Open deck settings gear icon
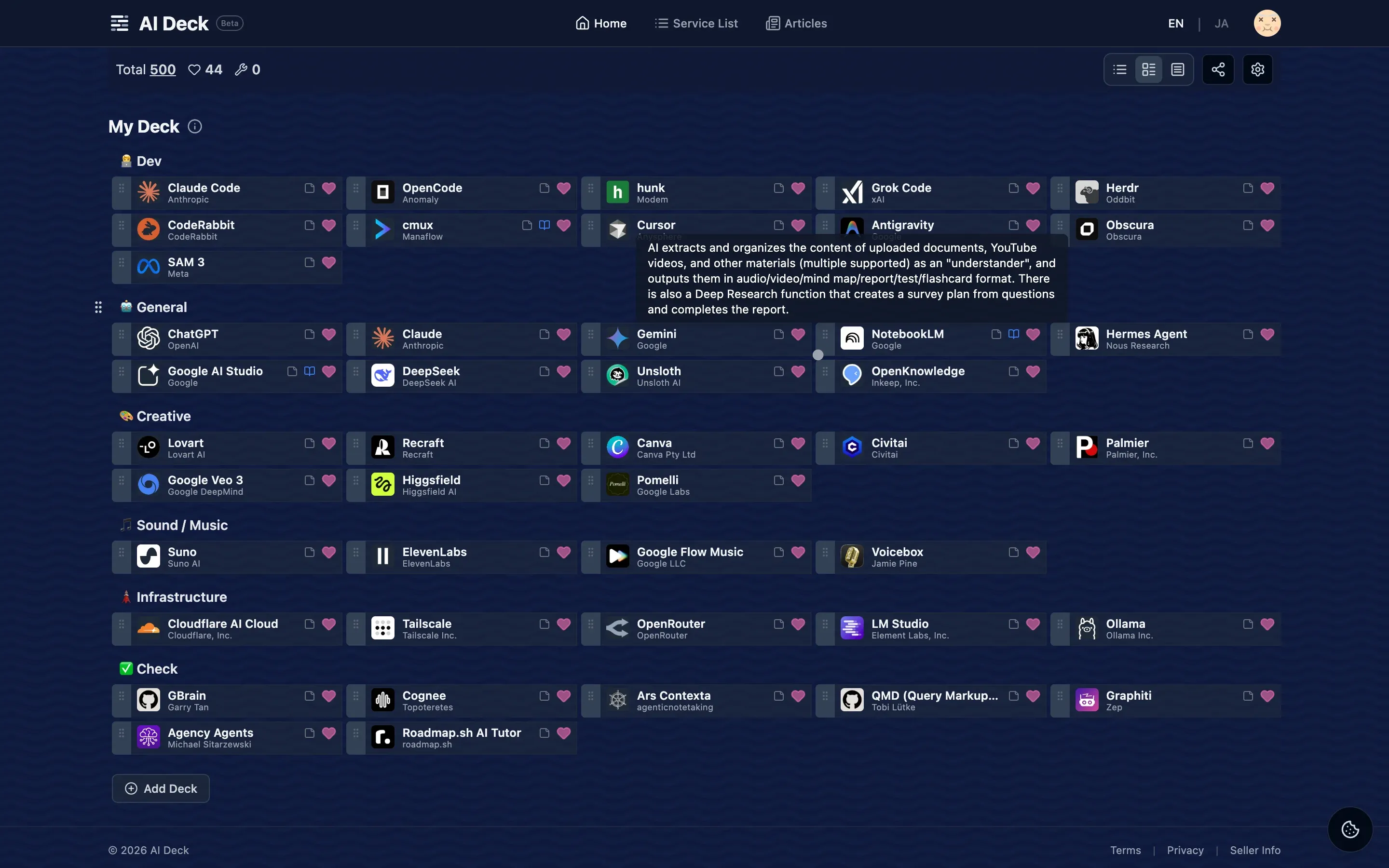 point(1257,69)
